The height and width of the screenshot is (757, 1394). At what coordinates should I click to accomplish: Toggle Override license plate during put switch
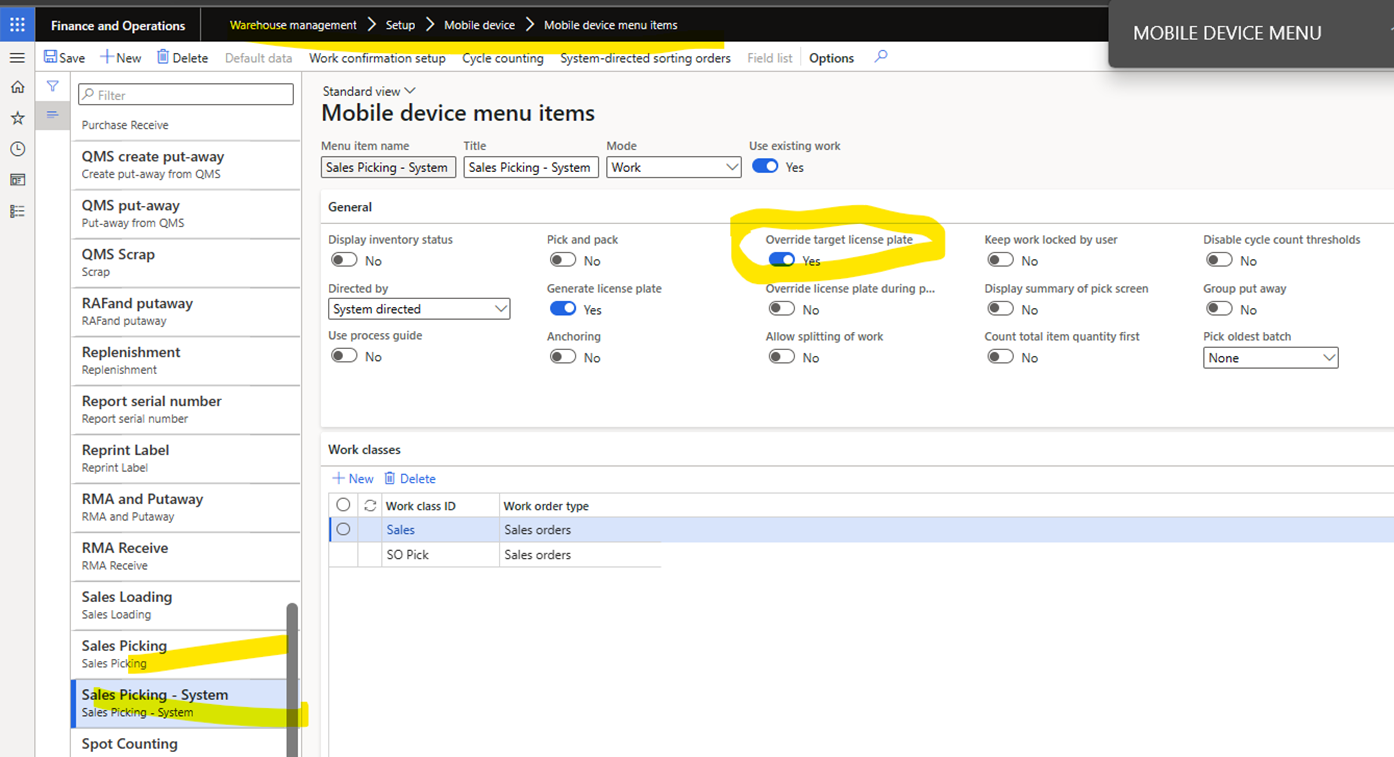[x=782, y=309]
